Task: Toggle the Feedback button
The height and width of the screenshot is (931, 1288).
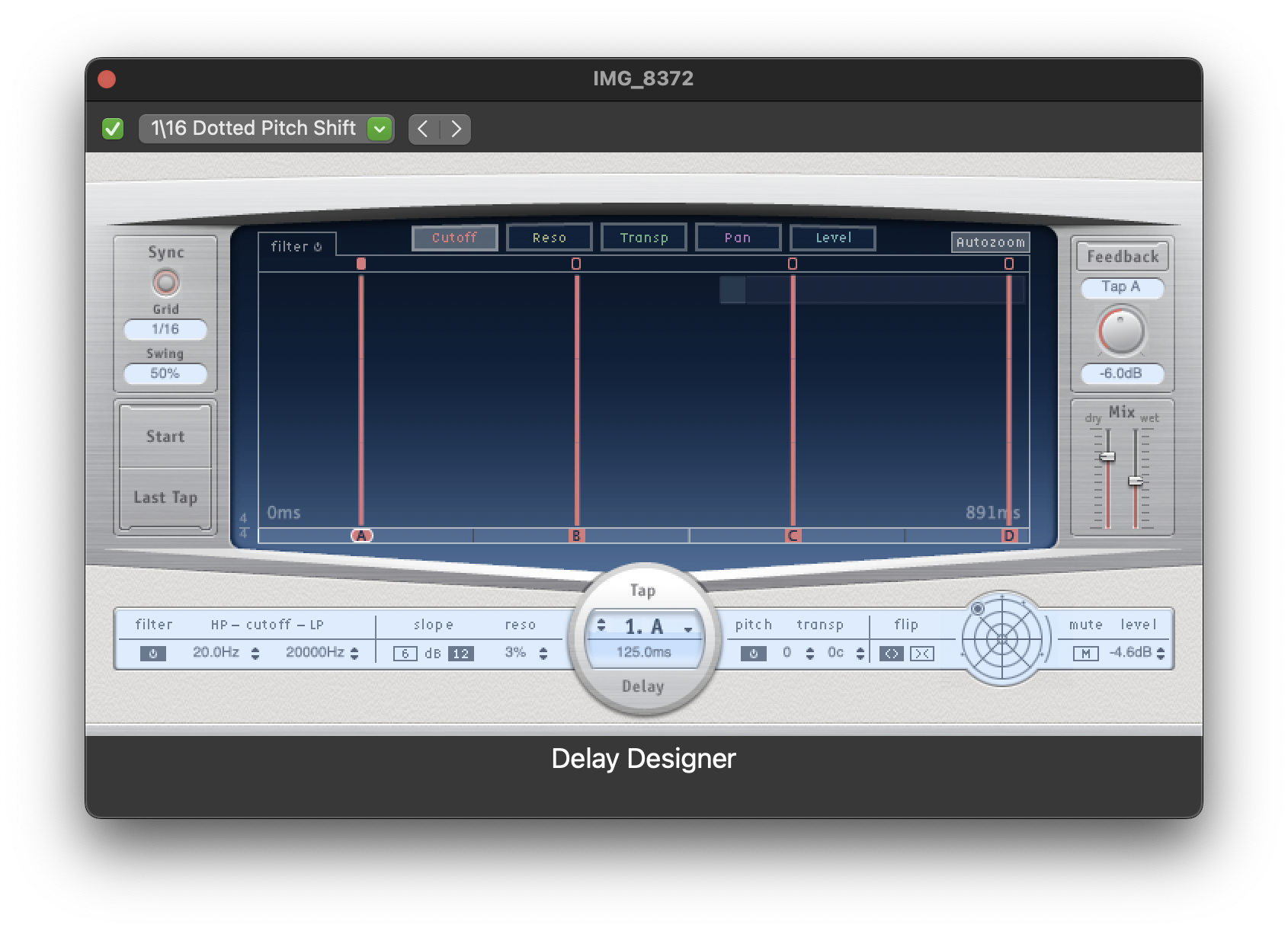Action: 1123,256
